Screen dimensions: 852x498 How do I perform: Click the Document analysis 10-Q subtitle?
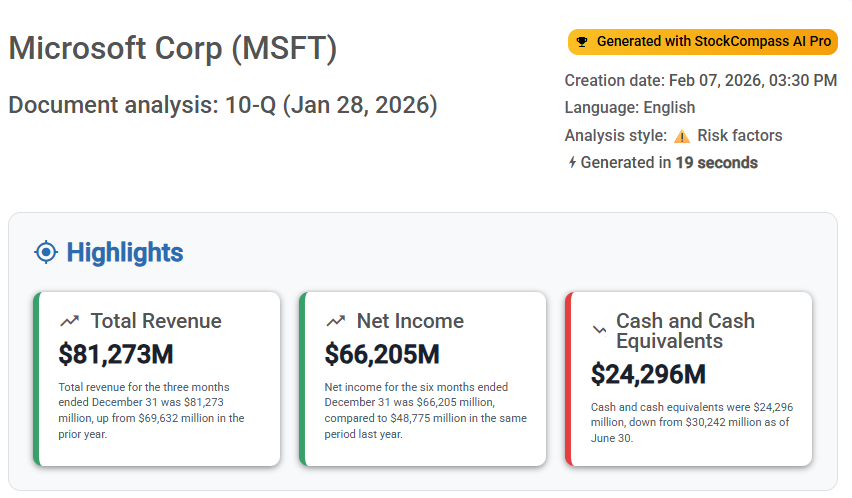point(222,105)
